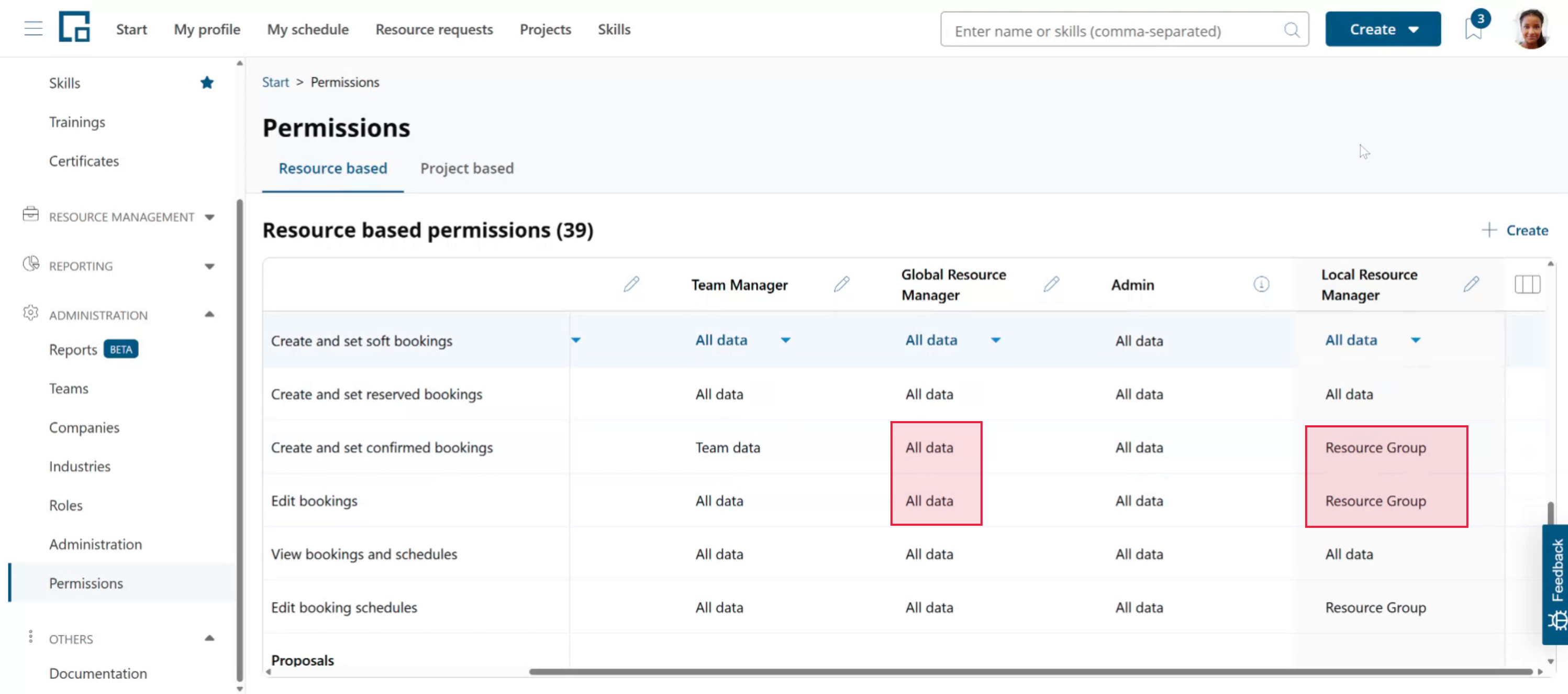Click the sidebar vertical scrollbar

239,440
